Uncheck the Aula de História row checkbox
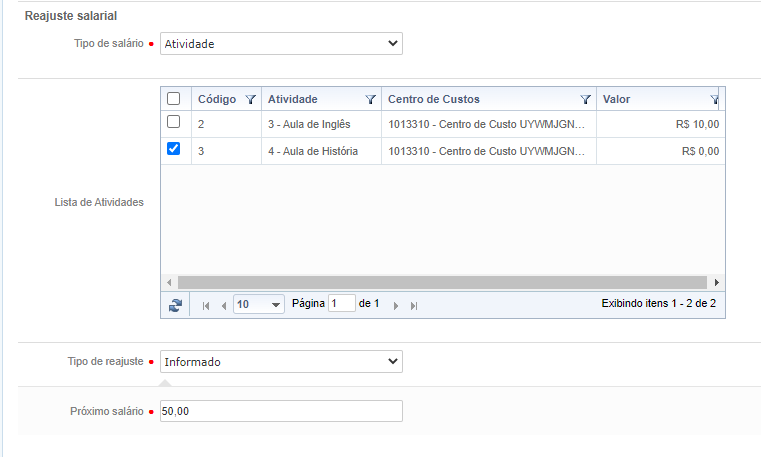773x457 pixels. (174, 150)
